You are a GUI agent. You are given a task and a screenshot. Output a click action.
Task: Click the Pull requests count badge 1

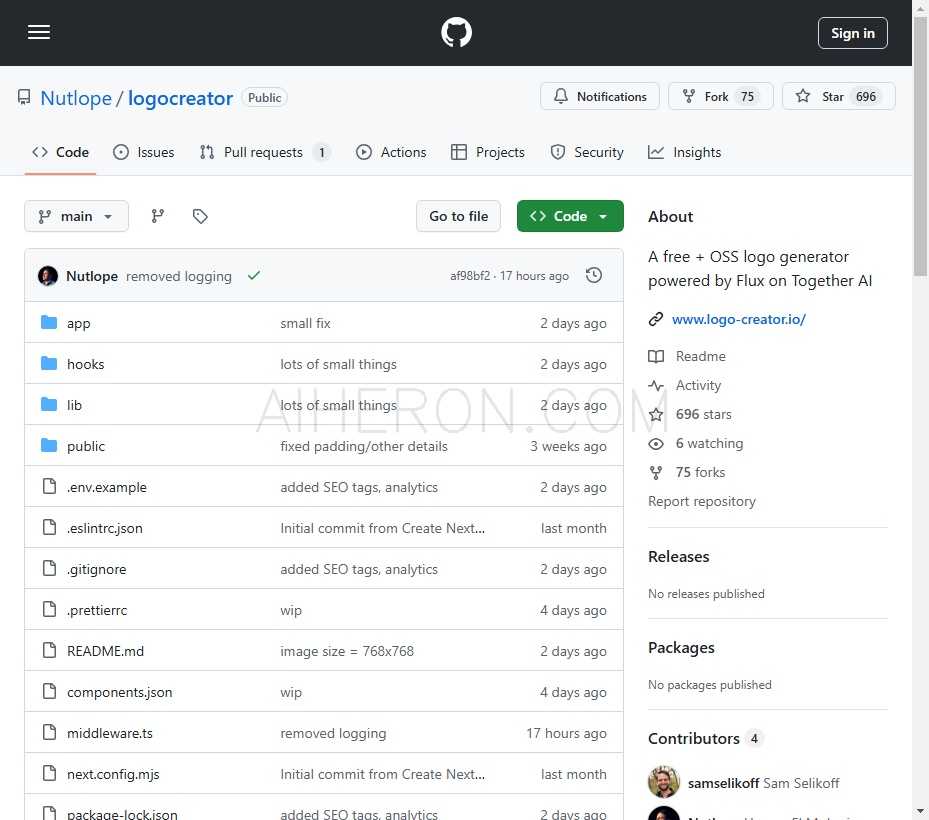coord(322,152)
